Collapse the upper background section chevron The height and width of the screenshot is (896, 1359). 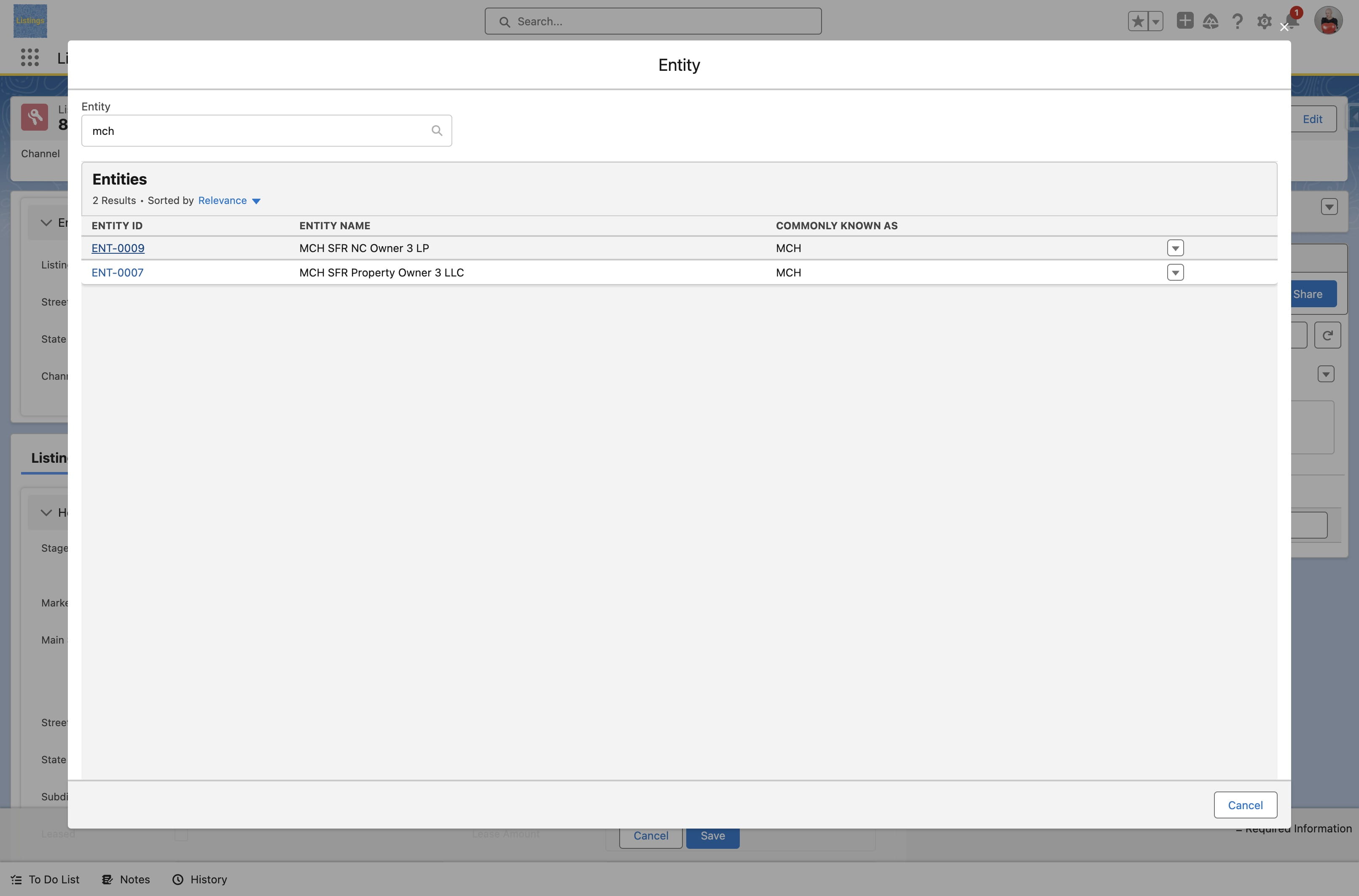coord(46,223)
